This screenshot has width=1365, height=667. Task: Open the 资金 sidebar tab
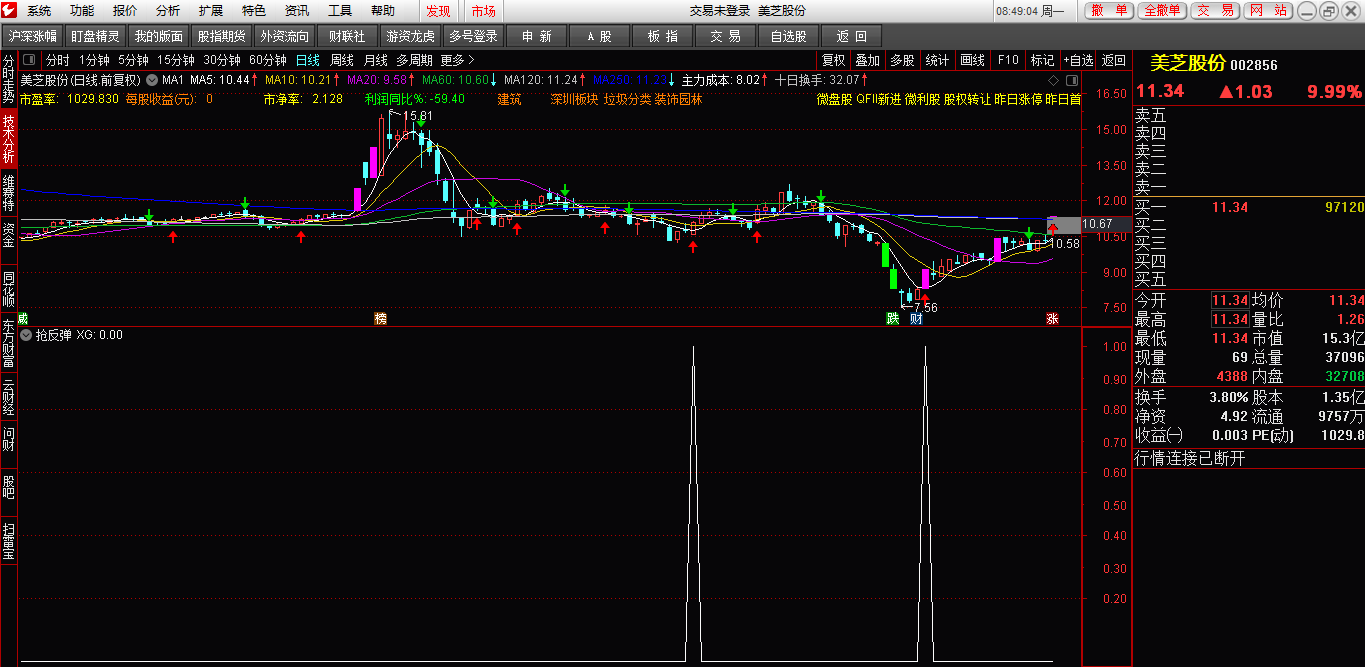click(x=8, y=235)
